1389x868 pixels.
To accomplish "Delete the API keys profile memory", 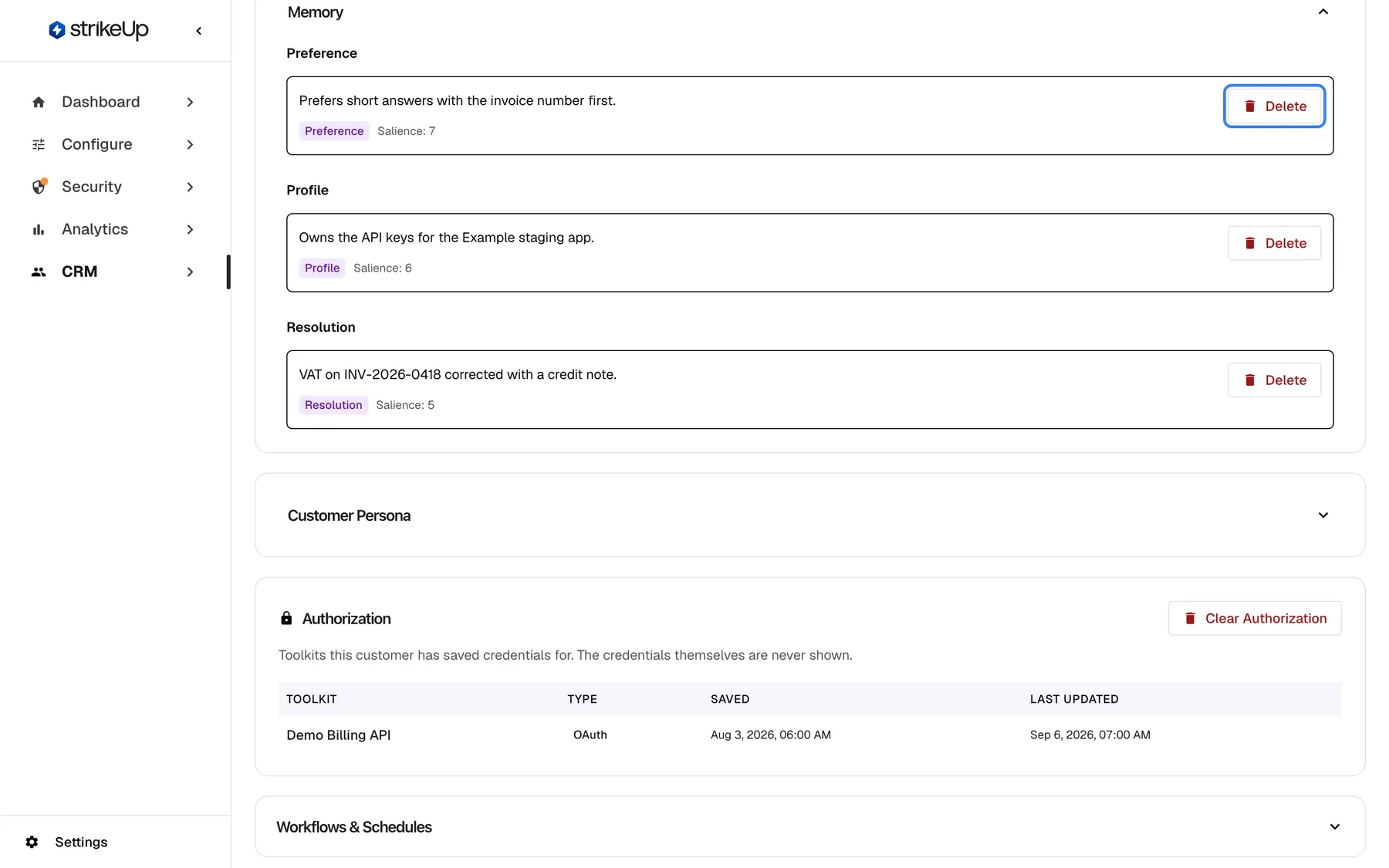I will point(1274,243).
